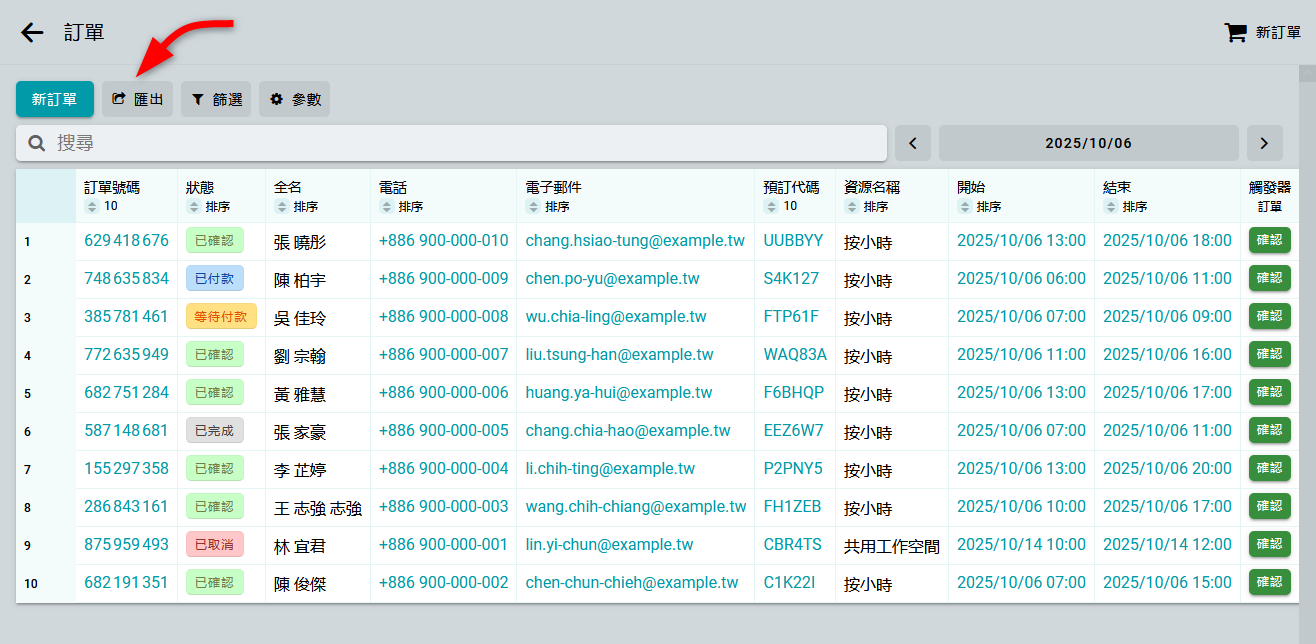Click the 已取消 status badge

214,545
